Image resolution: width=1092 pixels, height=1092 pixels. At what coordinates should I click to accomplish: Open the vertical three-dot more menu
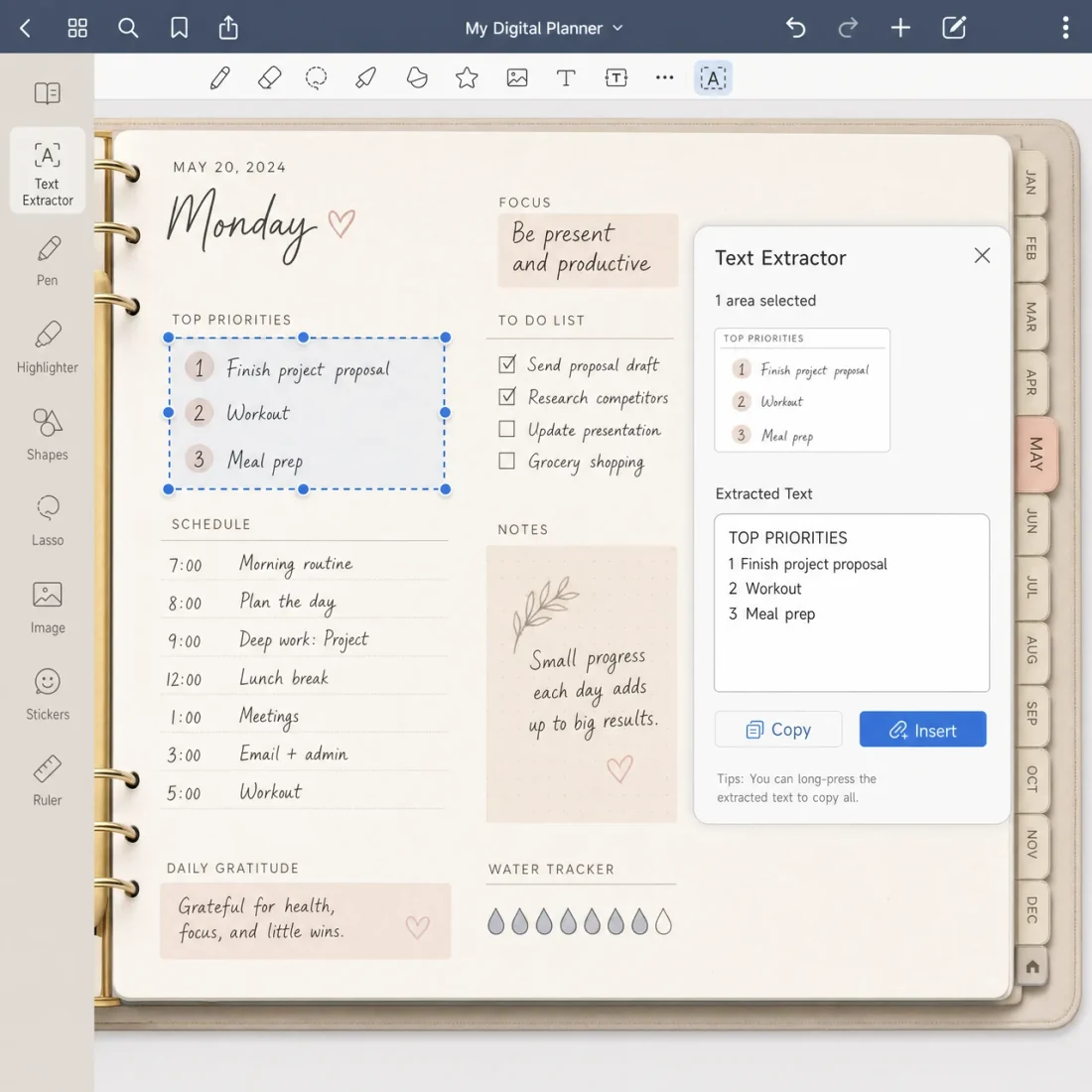click(x=1065, y=28)
